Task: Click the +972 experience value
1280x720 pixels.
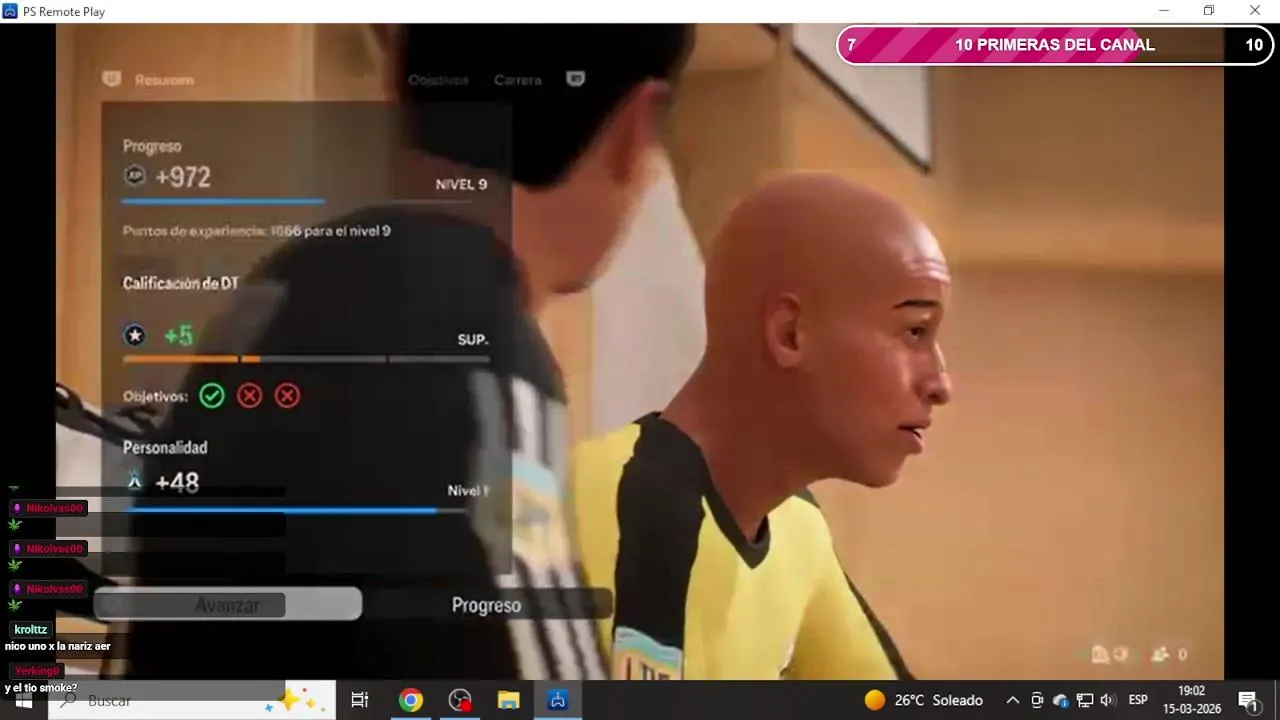Action: tap(183, 177)
